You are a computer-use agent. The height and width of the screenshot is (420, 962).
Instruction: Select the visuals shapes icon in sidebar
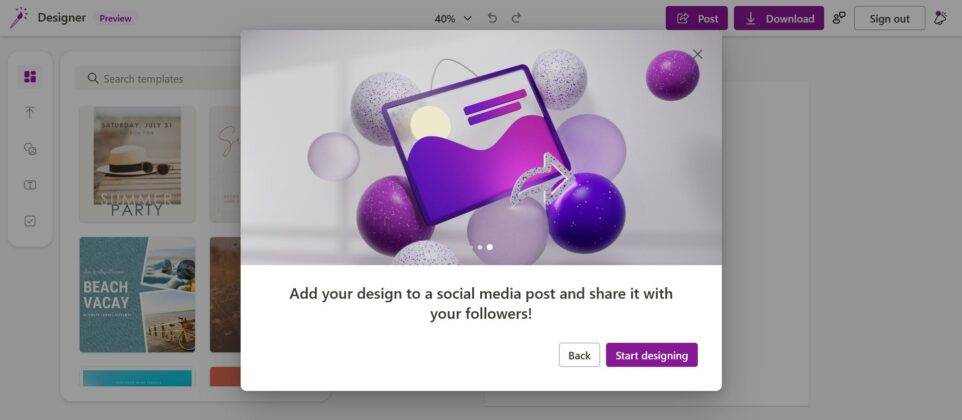point(30,149)
